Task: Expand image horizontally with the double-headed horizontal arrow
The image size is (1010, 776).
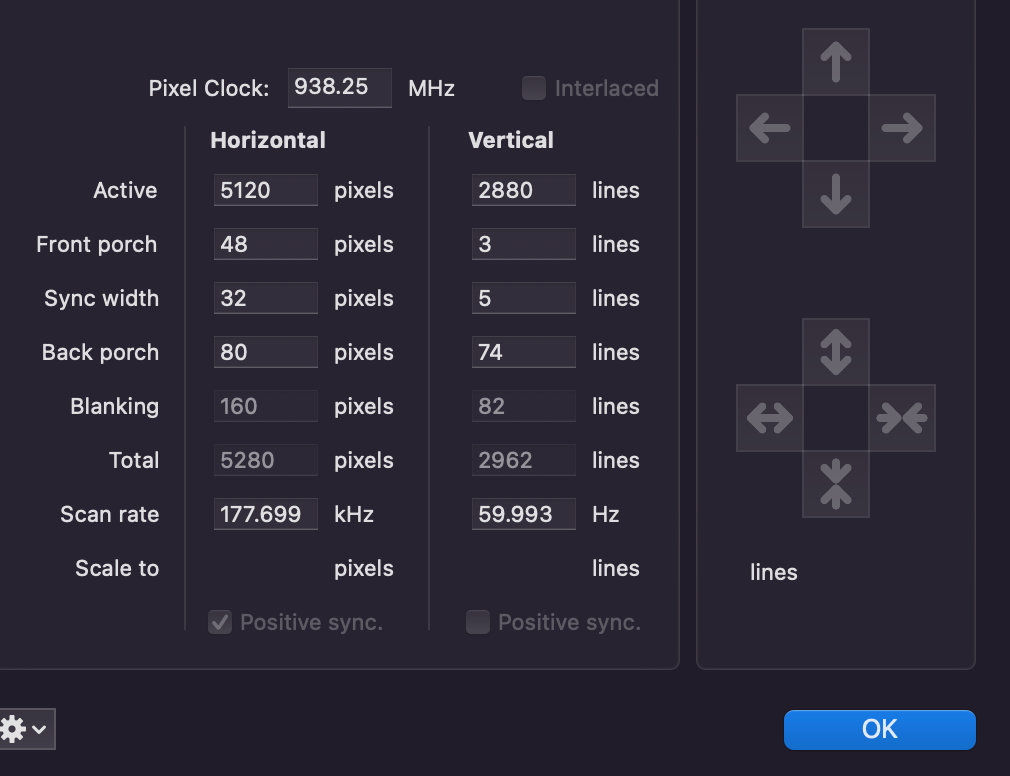Action: (x=770, y=418)
